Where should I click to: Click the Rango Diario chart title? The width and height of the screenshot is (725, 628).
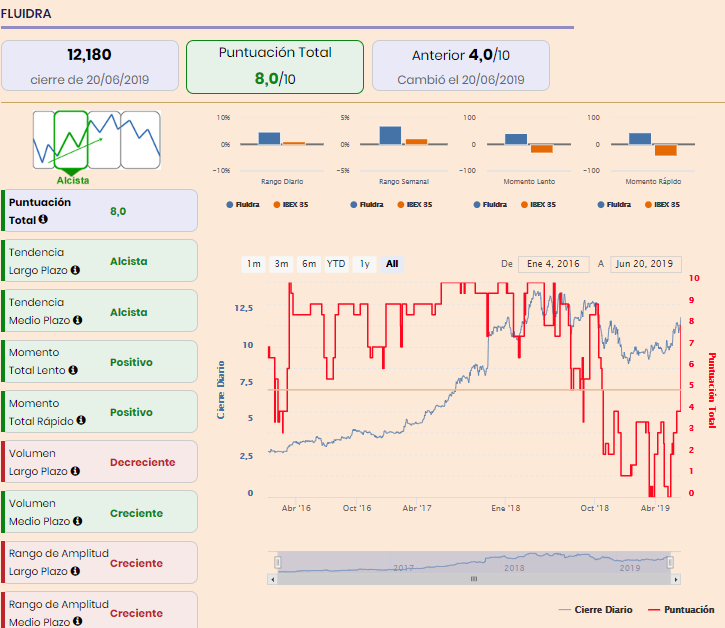coord(282,182)
